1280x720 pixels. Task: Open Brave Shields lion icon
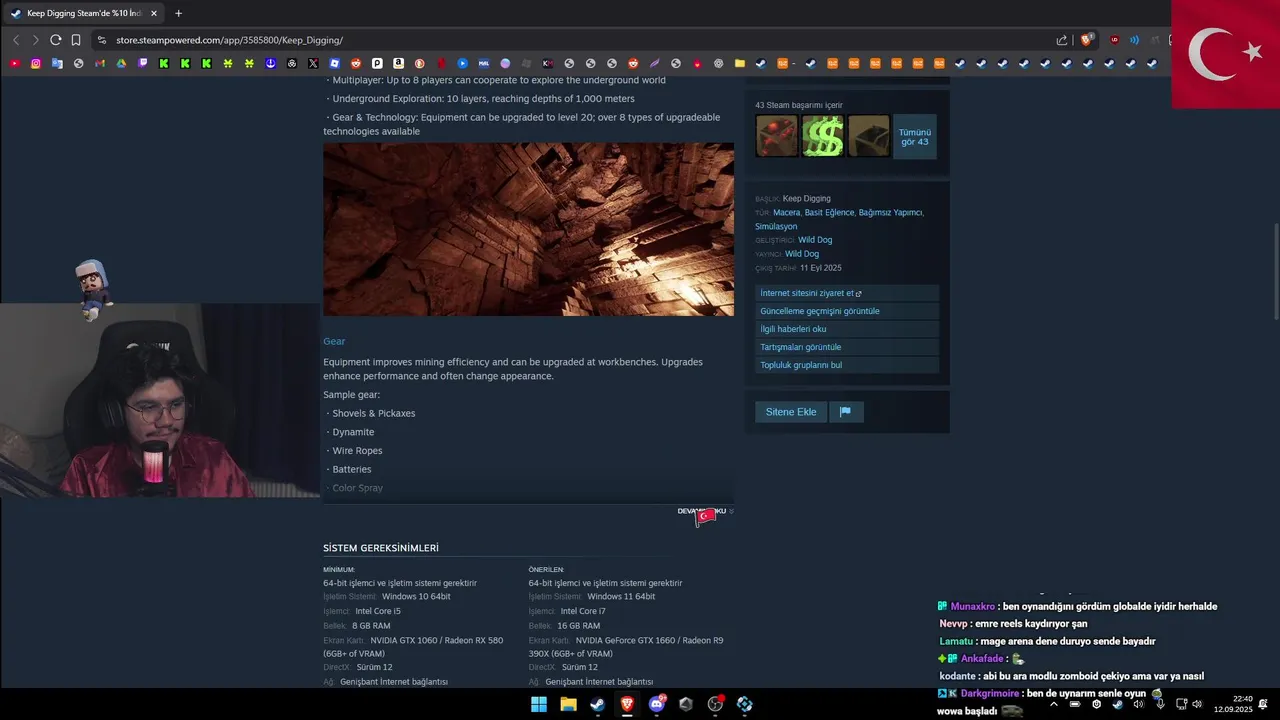pos(1087,40)
